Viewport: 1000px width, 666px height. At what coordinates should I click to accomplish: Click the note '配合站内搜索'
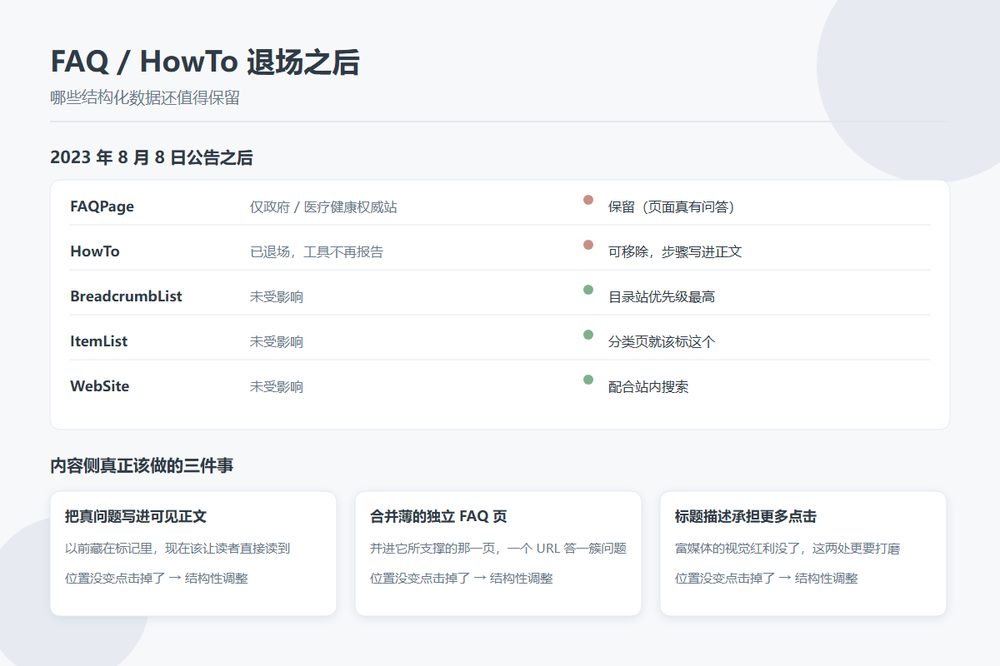(648, 387)
